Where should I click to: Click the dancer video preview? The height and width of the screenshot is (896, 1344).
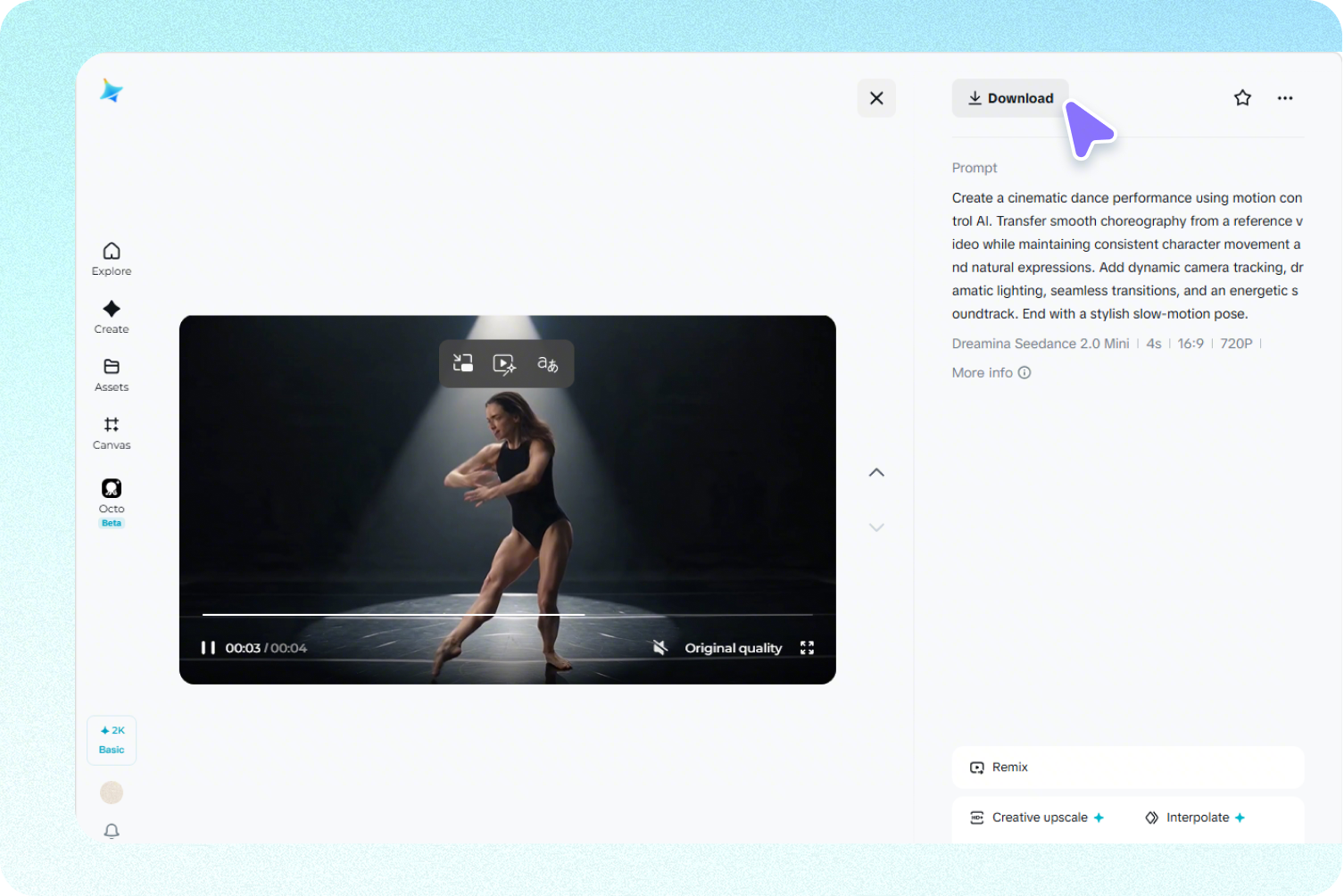coord(507,500)
